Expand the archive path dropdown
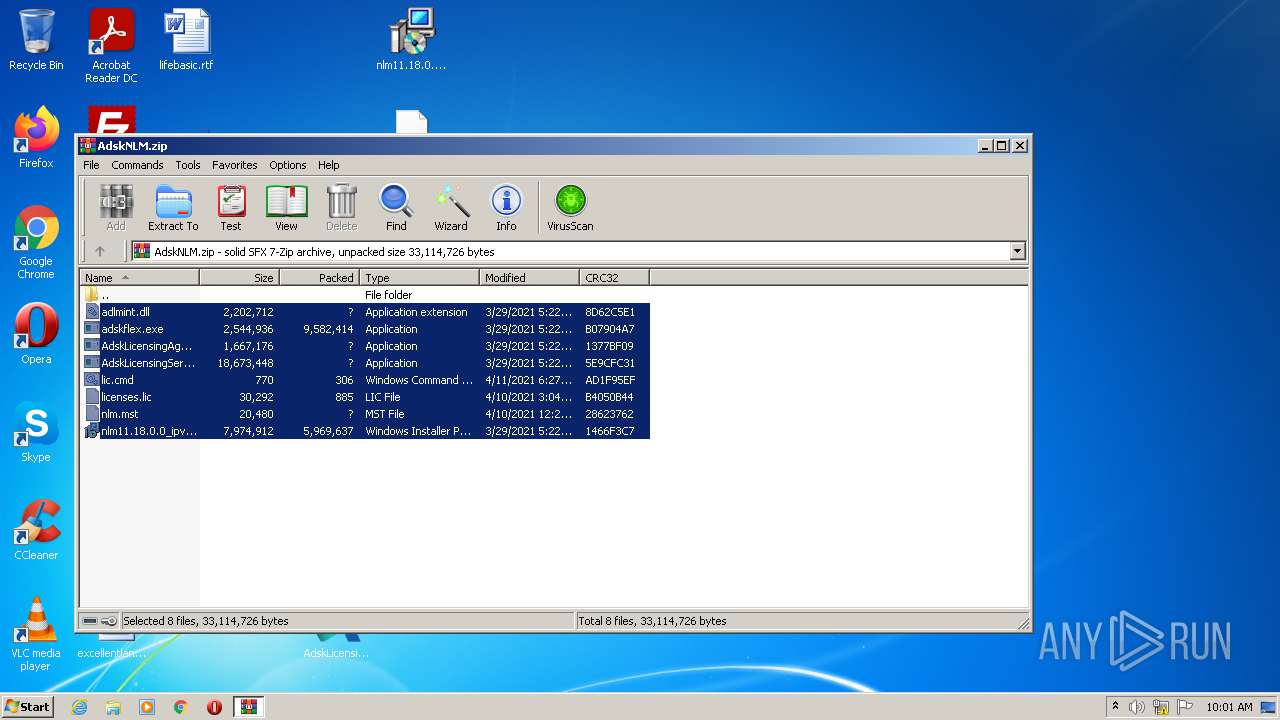The width and height of the screenshot is (1280, 720). (x=1018, y=251)
